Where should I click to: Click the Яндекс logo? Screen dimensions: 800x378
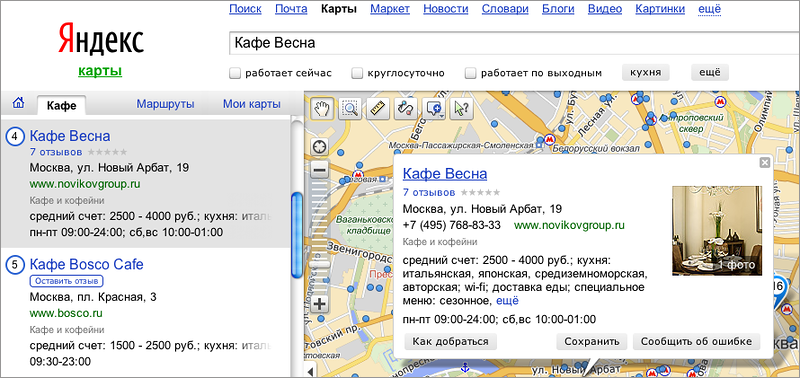pos(101,40)
